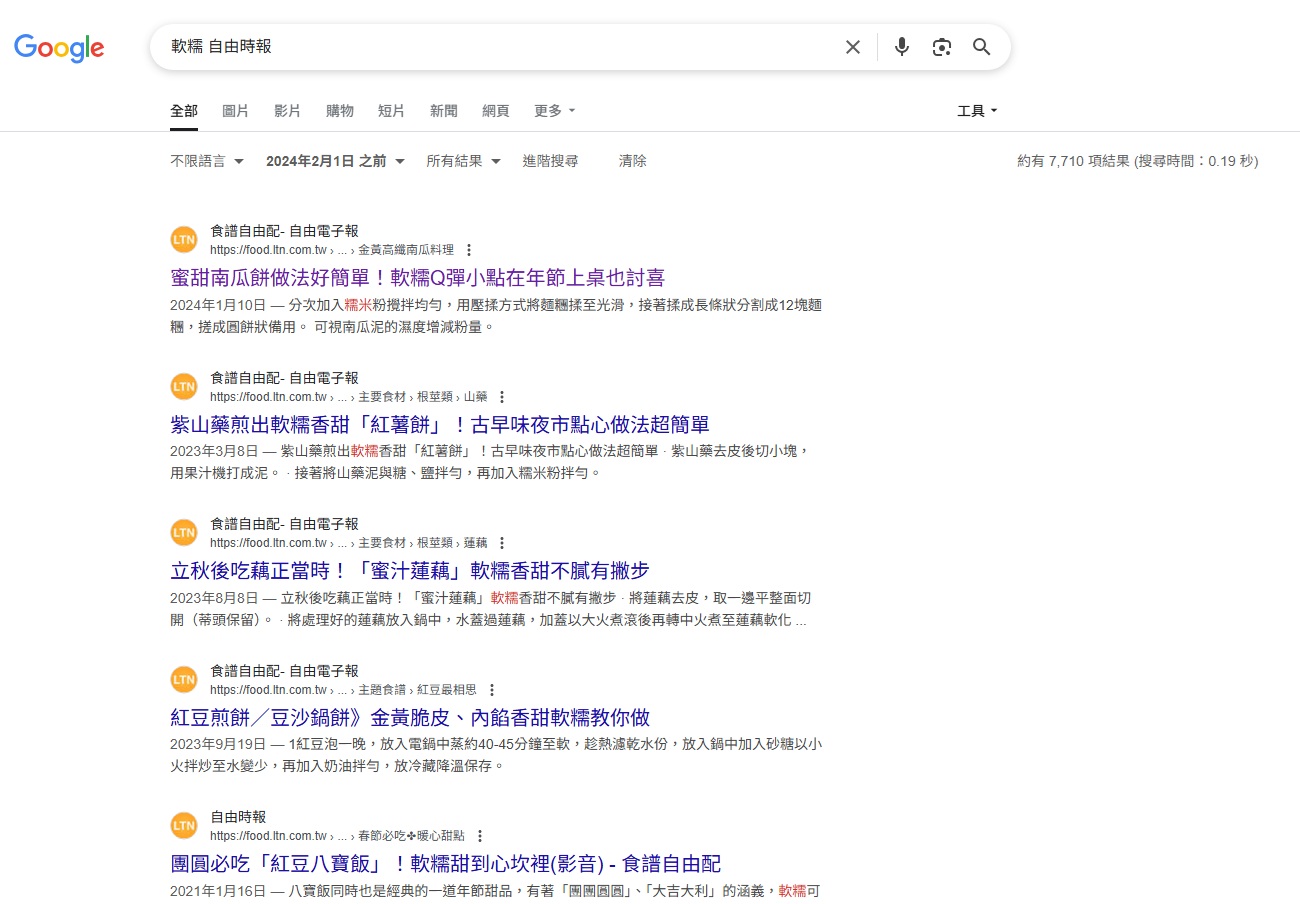
Task: Click the Google logo
Action: click(59, 47)
